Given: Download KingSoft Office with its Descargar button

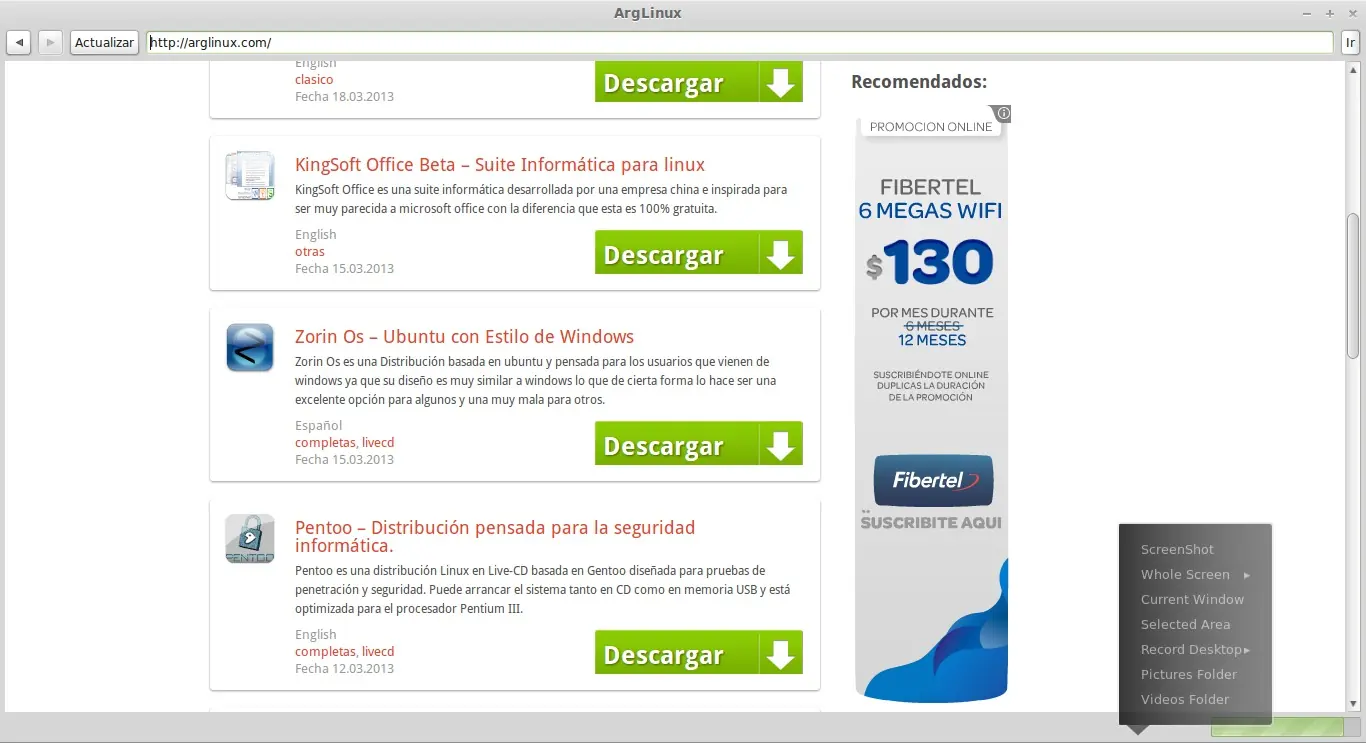Looking at the screenshot, I should pyautogui.click(x=699, y=252).
